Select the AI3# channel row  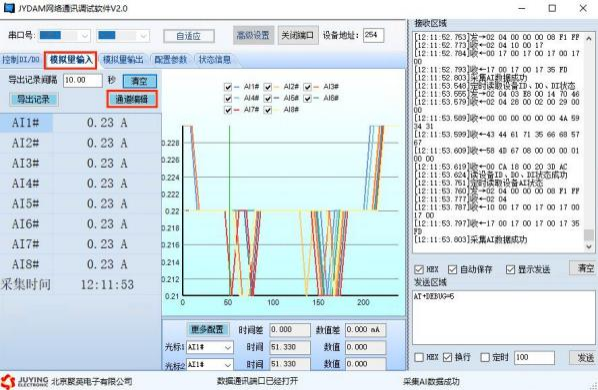[80, 163]
